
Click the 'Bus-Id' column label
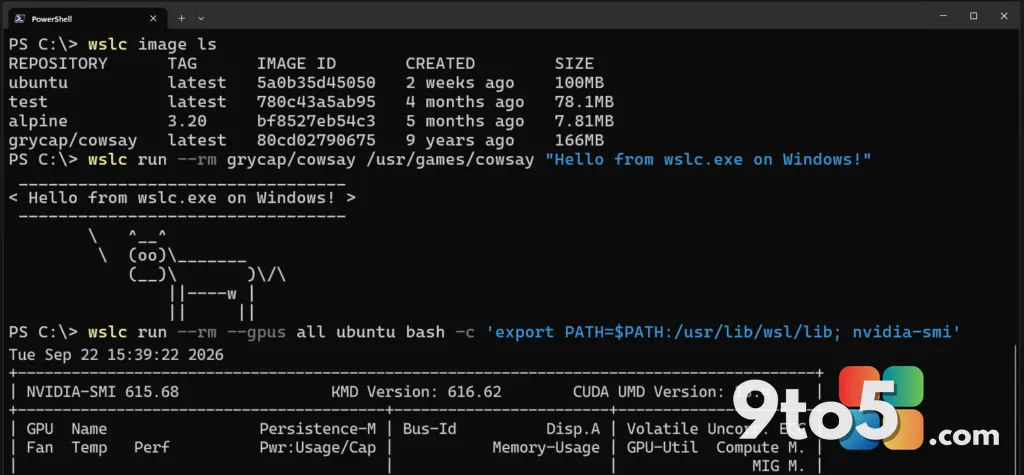(429, 429)
